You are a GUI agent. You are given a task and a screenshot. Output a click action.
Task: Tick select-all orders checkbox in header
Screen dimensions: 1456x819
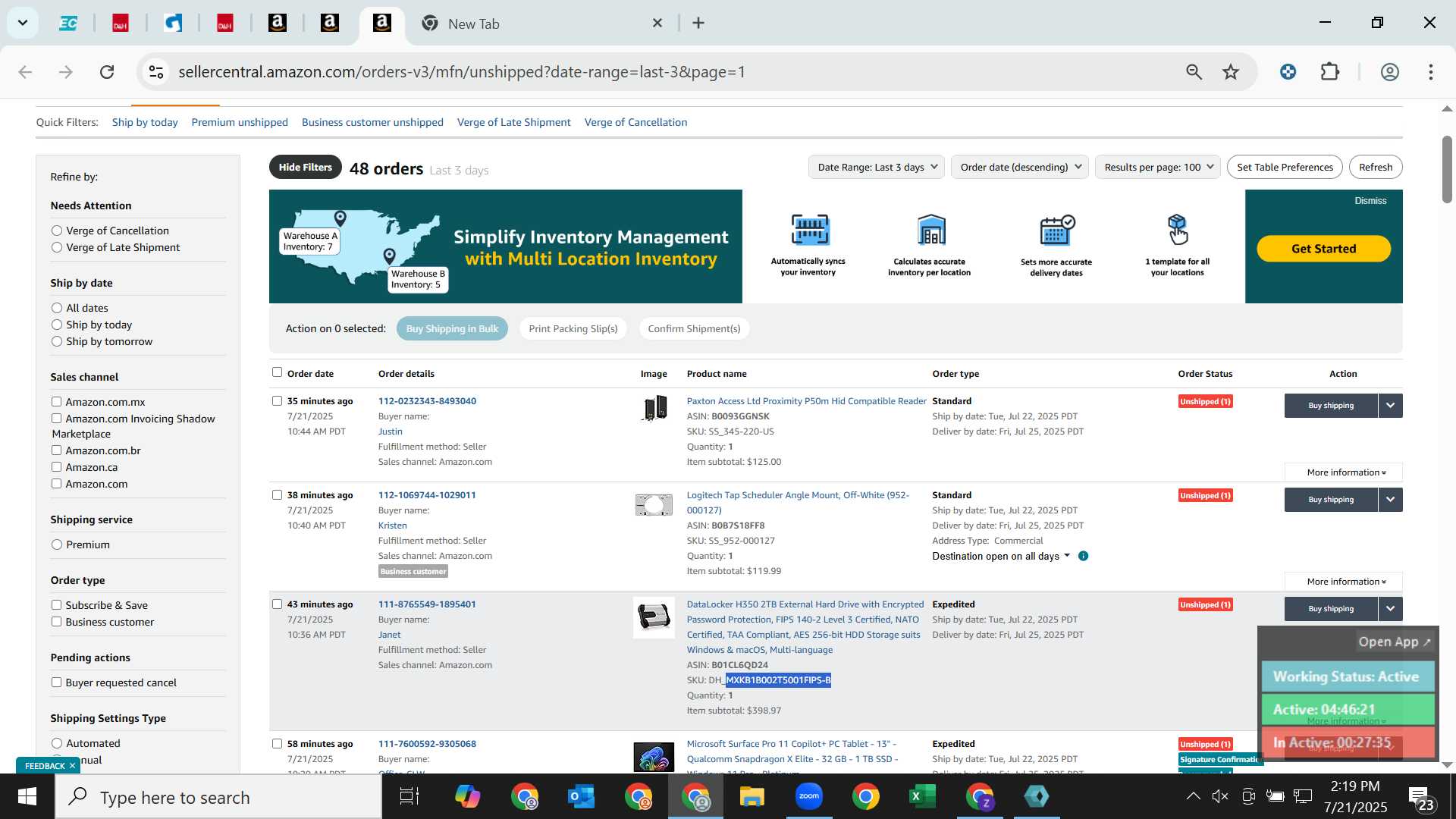(277, 372)
